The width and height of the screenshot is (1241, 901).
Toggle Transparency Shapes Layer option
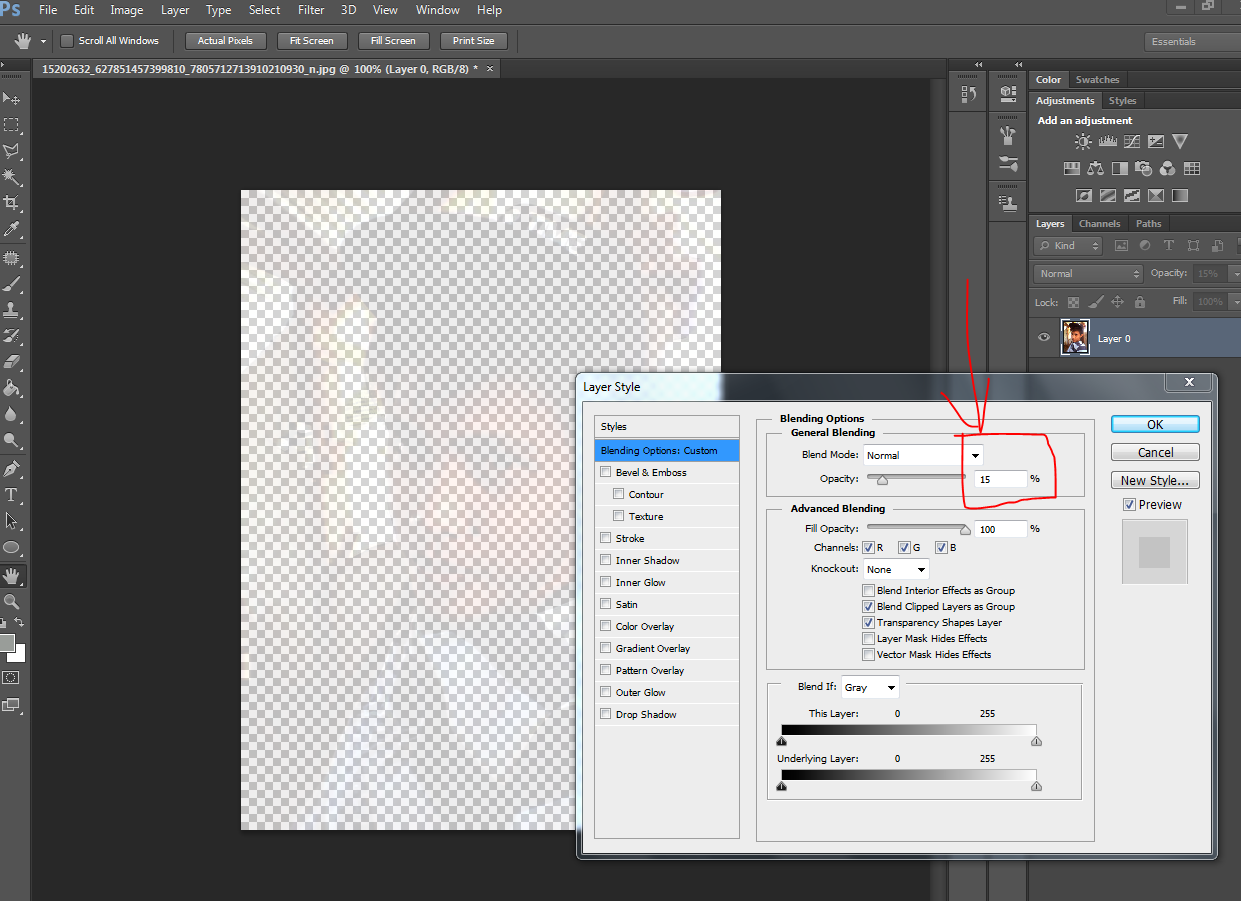[x=868, y=622]
